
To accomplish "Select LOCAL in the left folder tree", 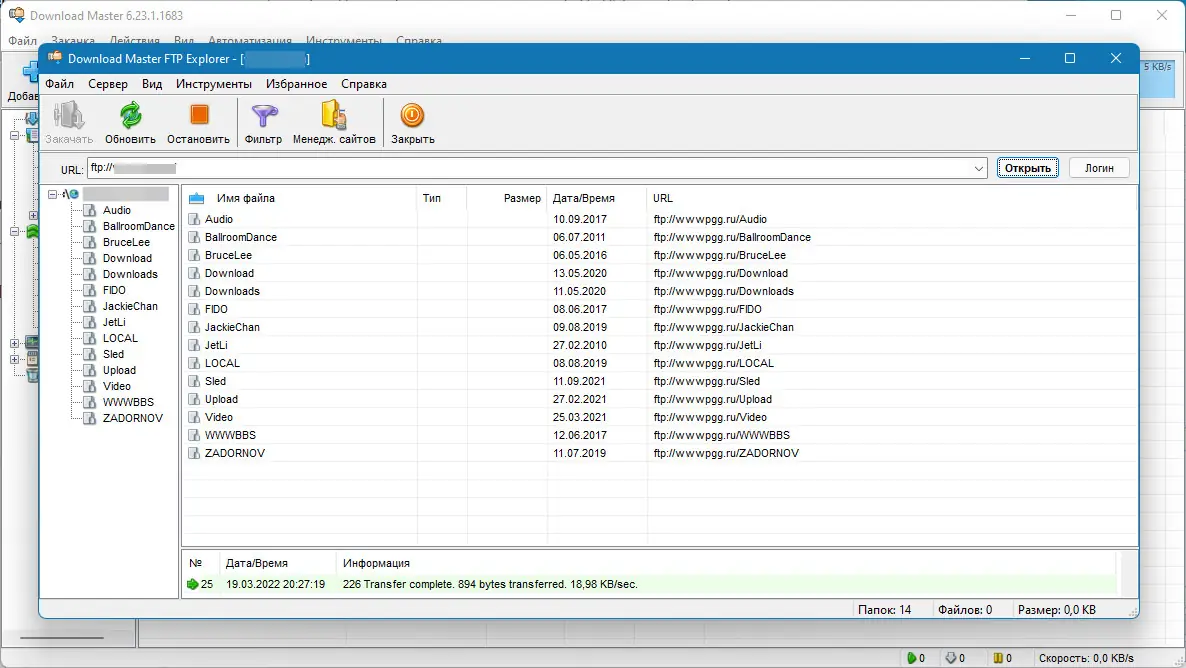I will click(x=120, y=338).
